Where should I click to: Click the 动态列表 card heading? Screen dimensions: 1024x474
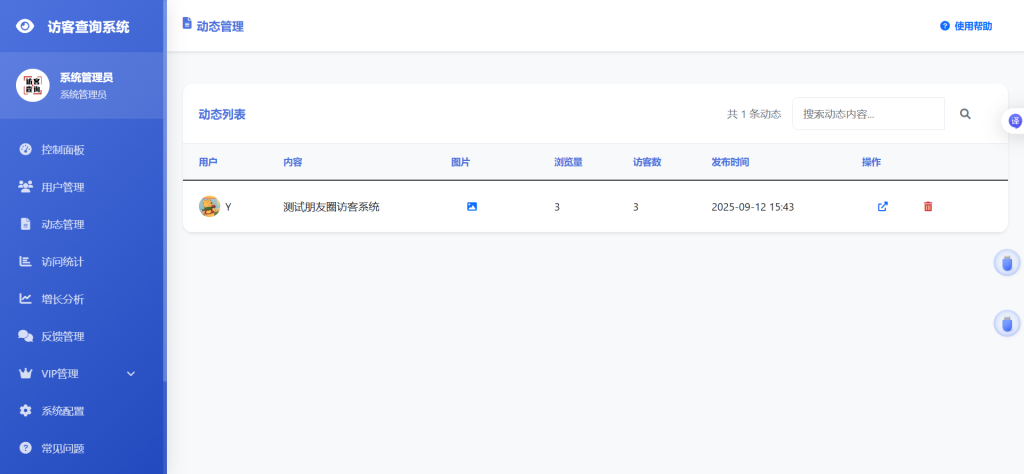point(222,114)
